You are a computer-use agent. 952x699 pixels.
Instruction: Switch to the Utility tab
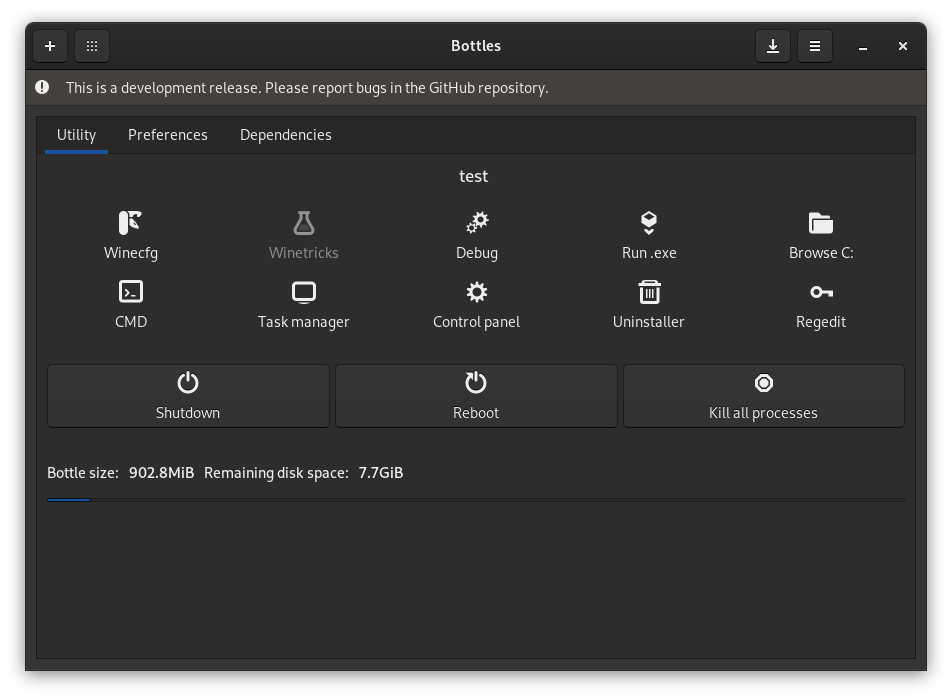tap(76, 135)
